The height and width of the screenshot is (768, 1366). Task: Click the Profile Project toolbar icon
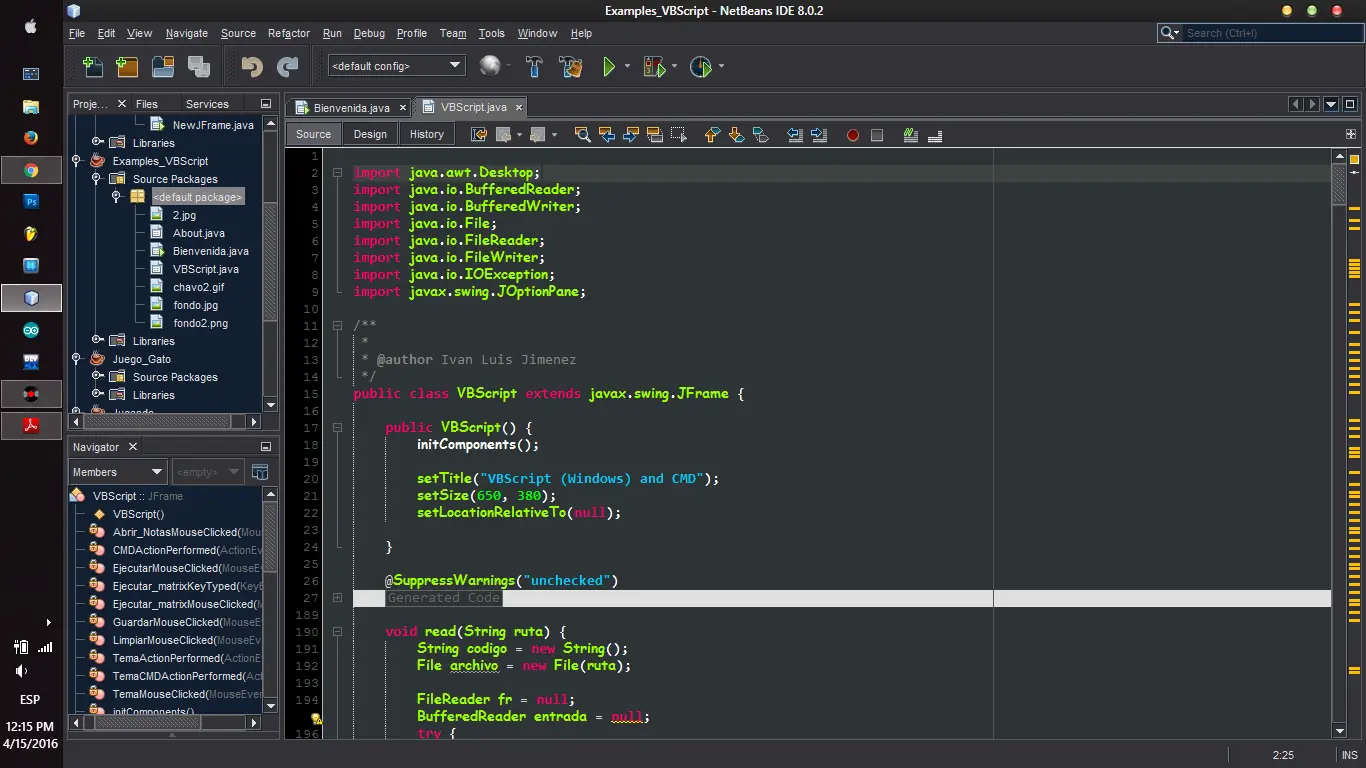click(x=701, y=67)
